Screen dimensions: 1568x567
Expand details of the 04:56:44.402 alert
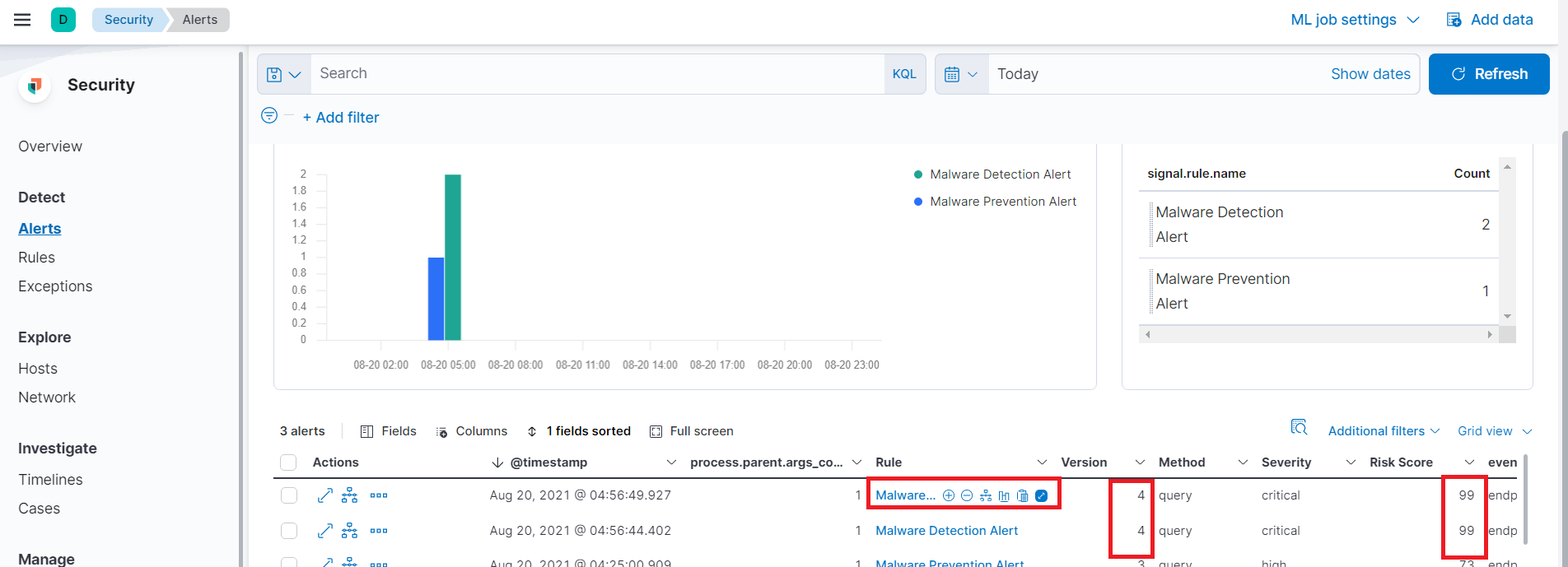pos(325,531)
